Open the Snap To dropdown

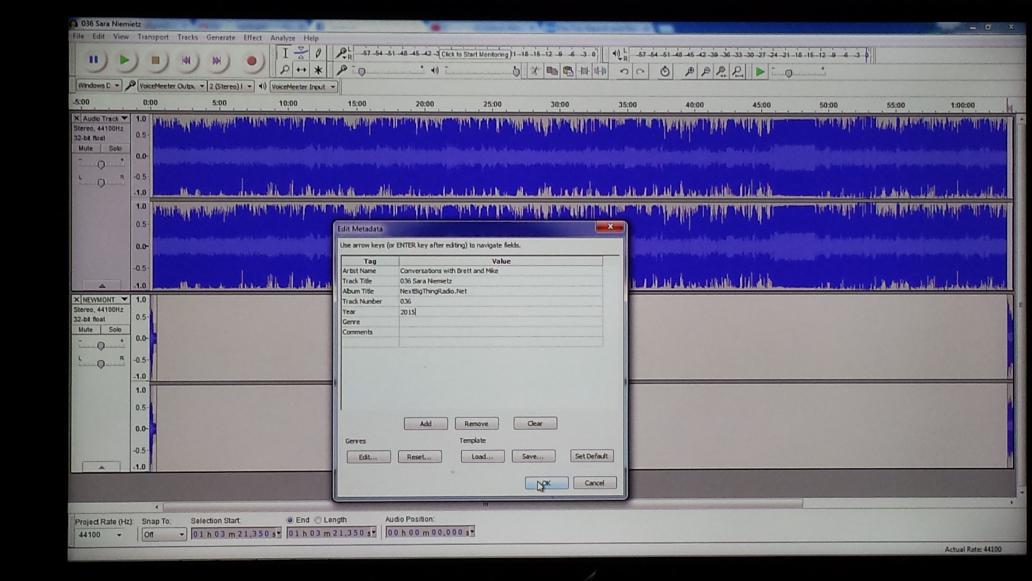[164, 534]
